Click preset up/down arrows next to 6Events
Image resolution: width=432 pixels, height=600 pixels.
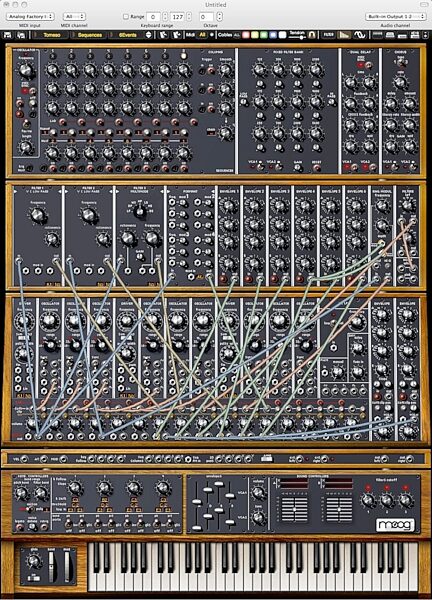pyautogui.click(x=149, y=35)
